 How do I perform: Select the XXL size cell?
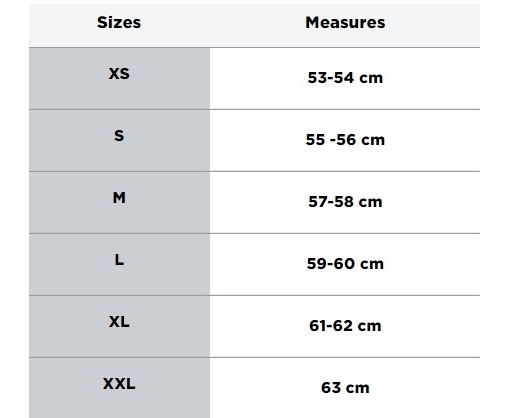119,388
